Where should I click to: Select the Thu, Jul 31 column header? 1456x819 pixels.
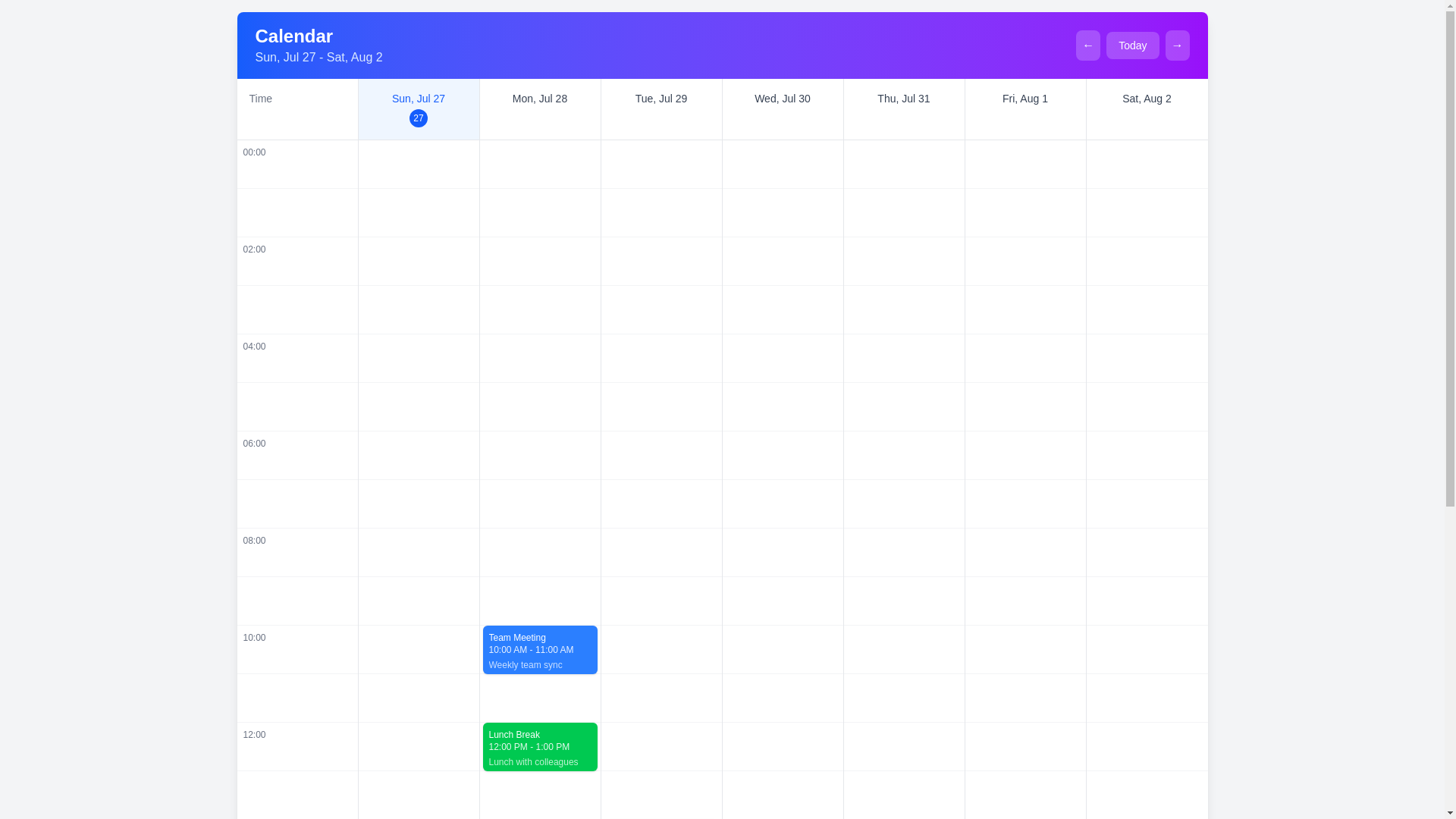click(904, 109)
